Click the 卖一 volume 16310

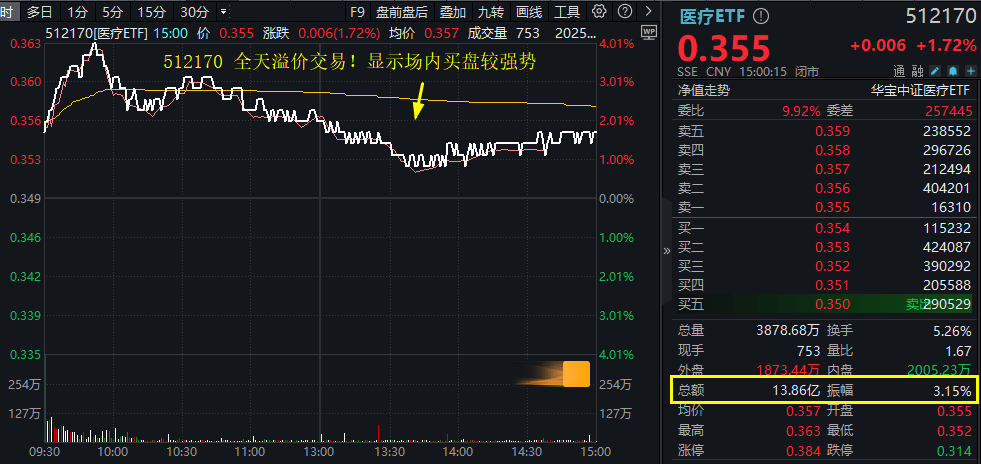[951, 208]
